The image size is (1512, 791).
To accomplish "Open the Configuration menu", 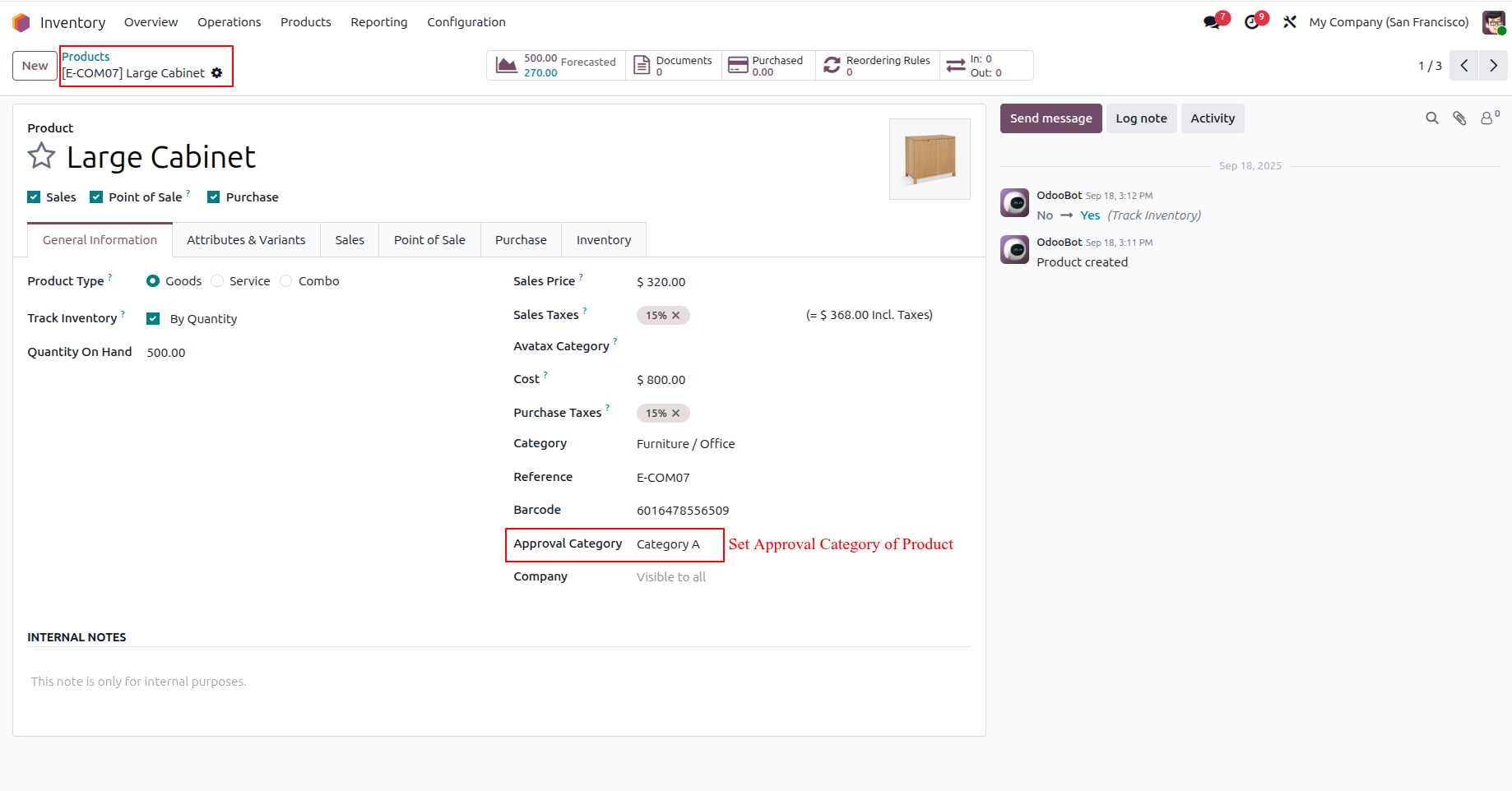I will 466,22.
